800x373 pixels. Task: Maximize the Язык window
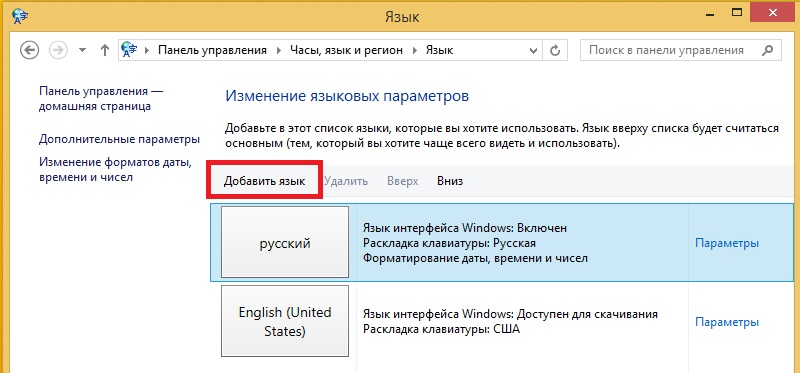(x=736, y=12)
